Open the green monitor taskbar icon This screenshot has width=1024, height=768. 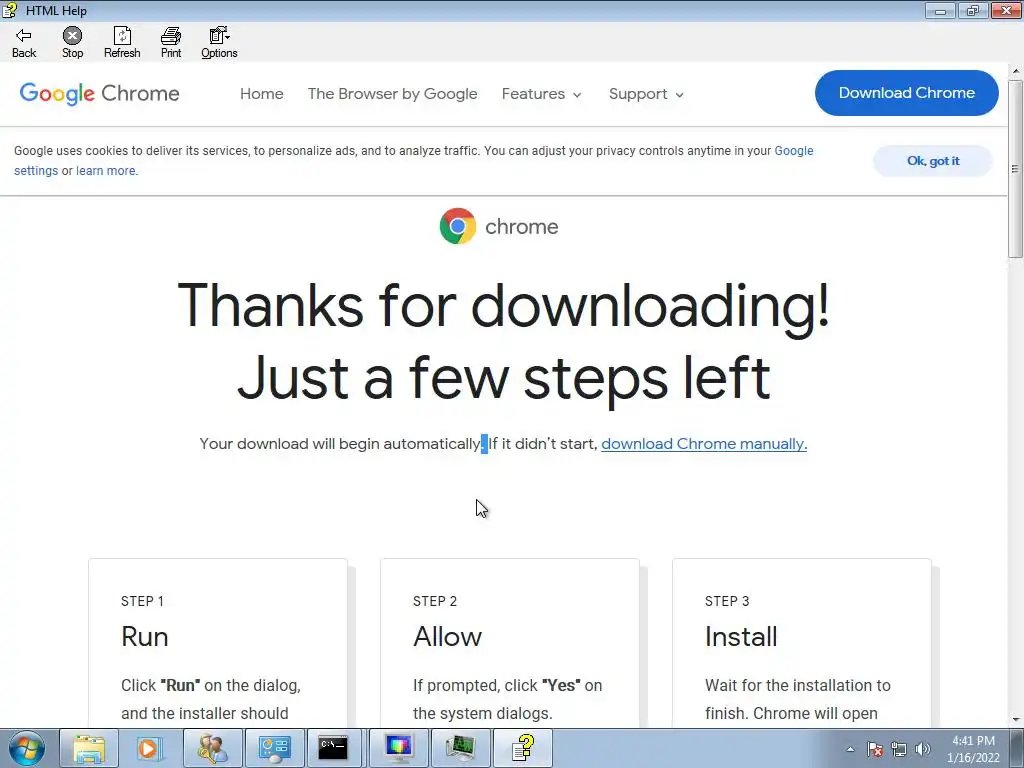click(460, 748)
